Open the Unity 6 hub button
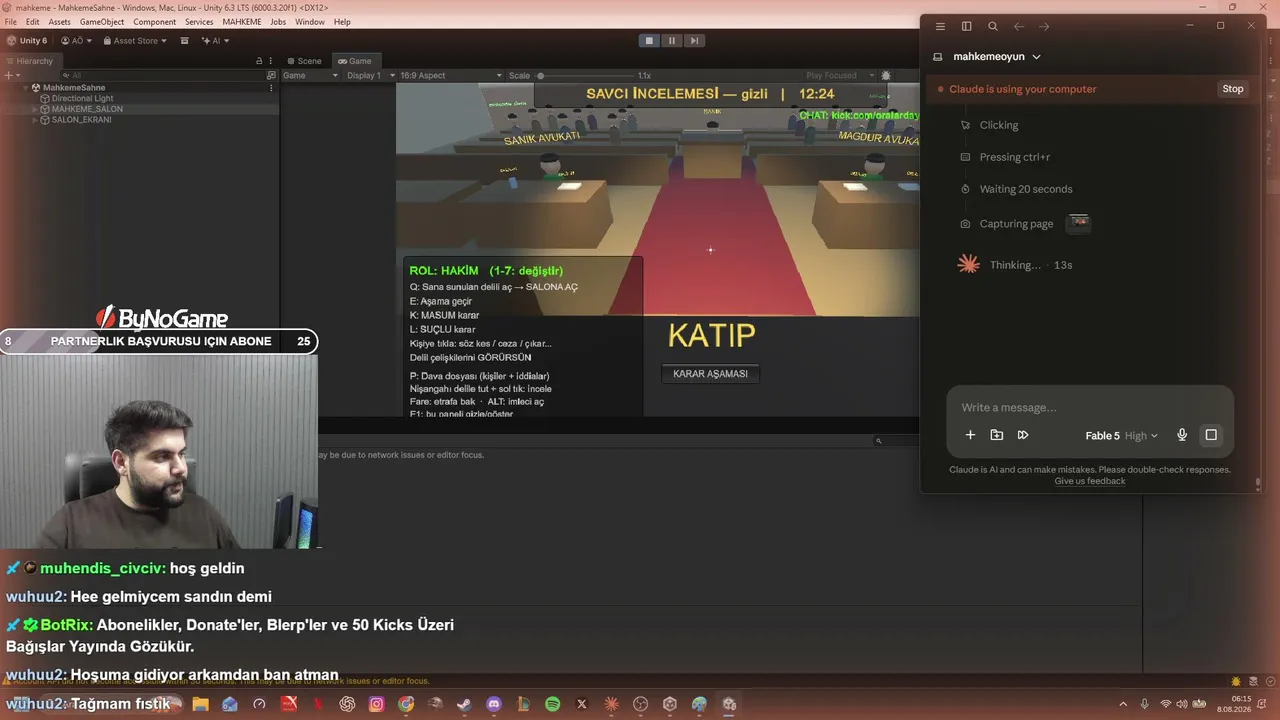This screenshot has height=720, width=1280. tap(28, 41)
